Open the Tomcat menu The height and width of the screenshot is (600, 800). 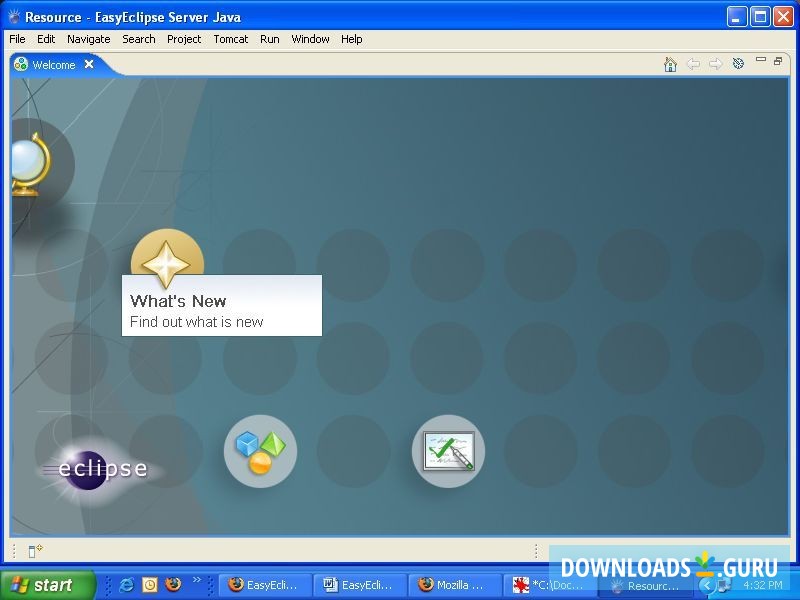pos(231,39)
